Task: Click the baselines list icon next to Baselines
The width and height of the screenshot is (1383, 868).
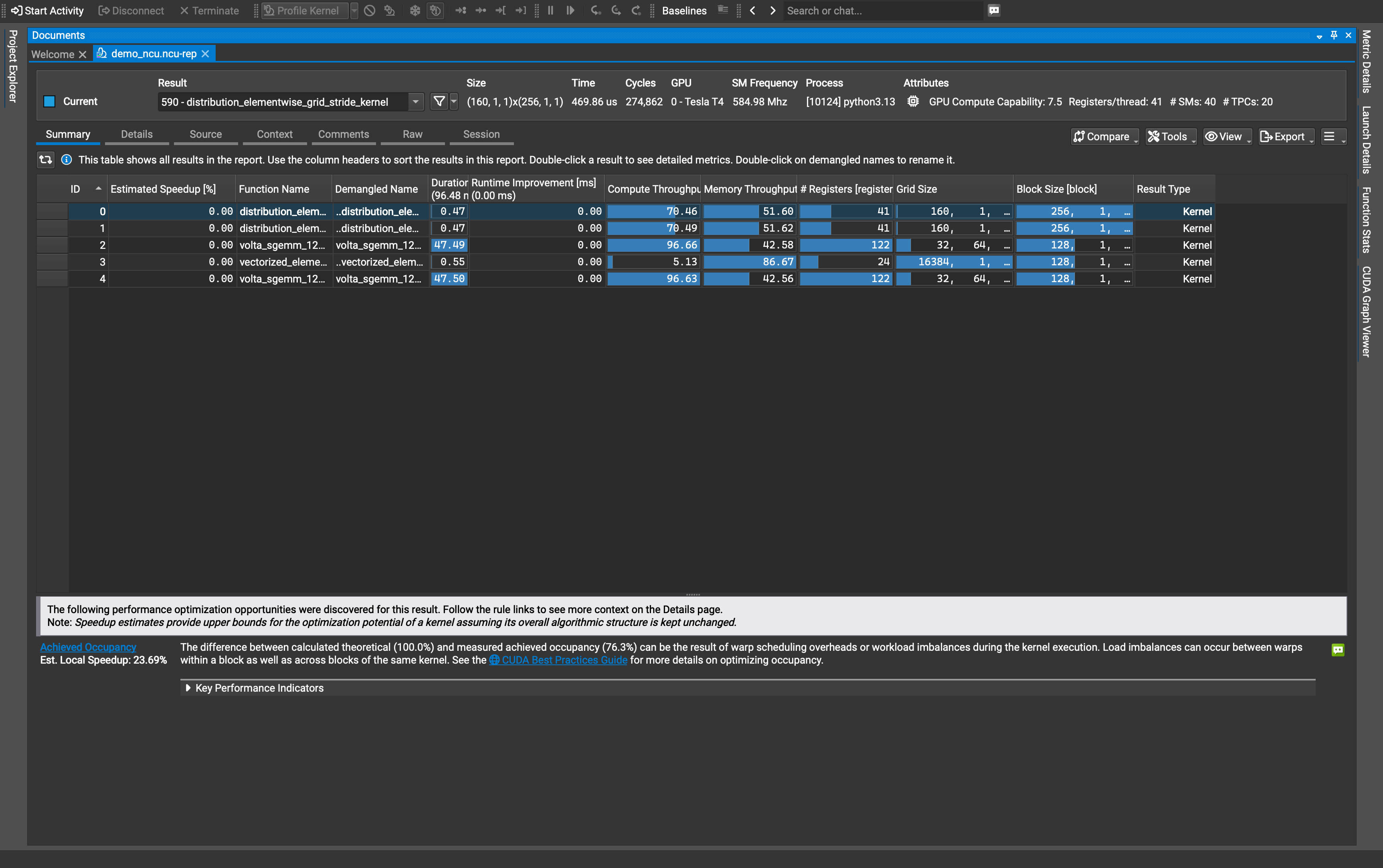Action: [x=723, y=10]
